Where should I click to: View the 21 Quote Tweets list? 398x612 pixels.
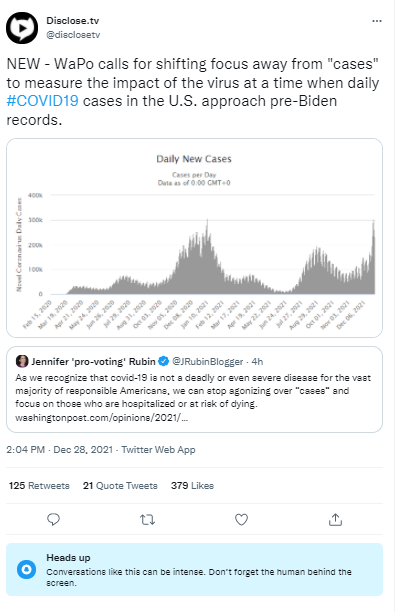pyautogui.click(x=120, y=486)
